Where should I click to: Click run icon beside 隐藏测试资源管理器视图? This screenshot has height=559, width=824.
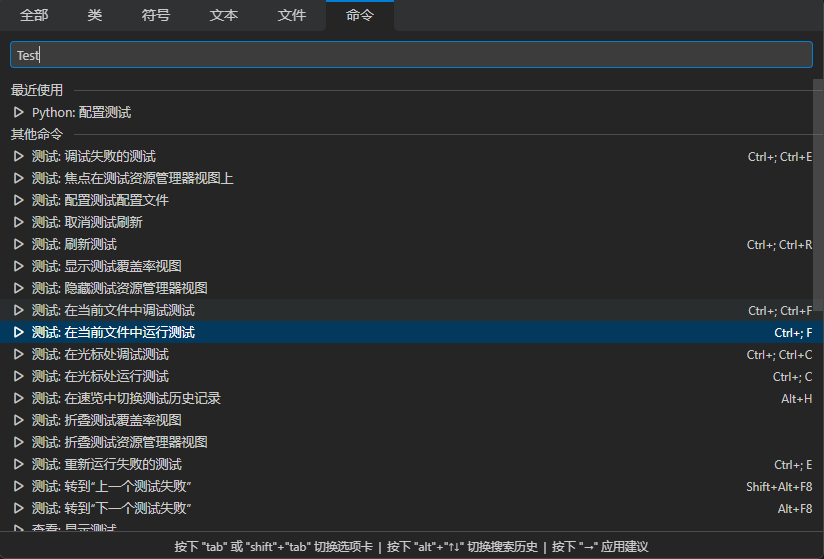pyautogui.click(x=18, y=288)
